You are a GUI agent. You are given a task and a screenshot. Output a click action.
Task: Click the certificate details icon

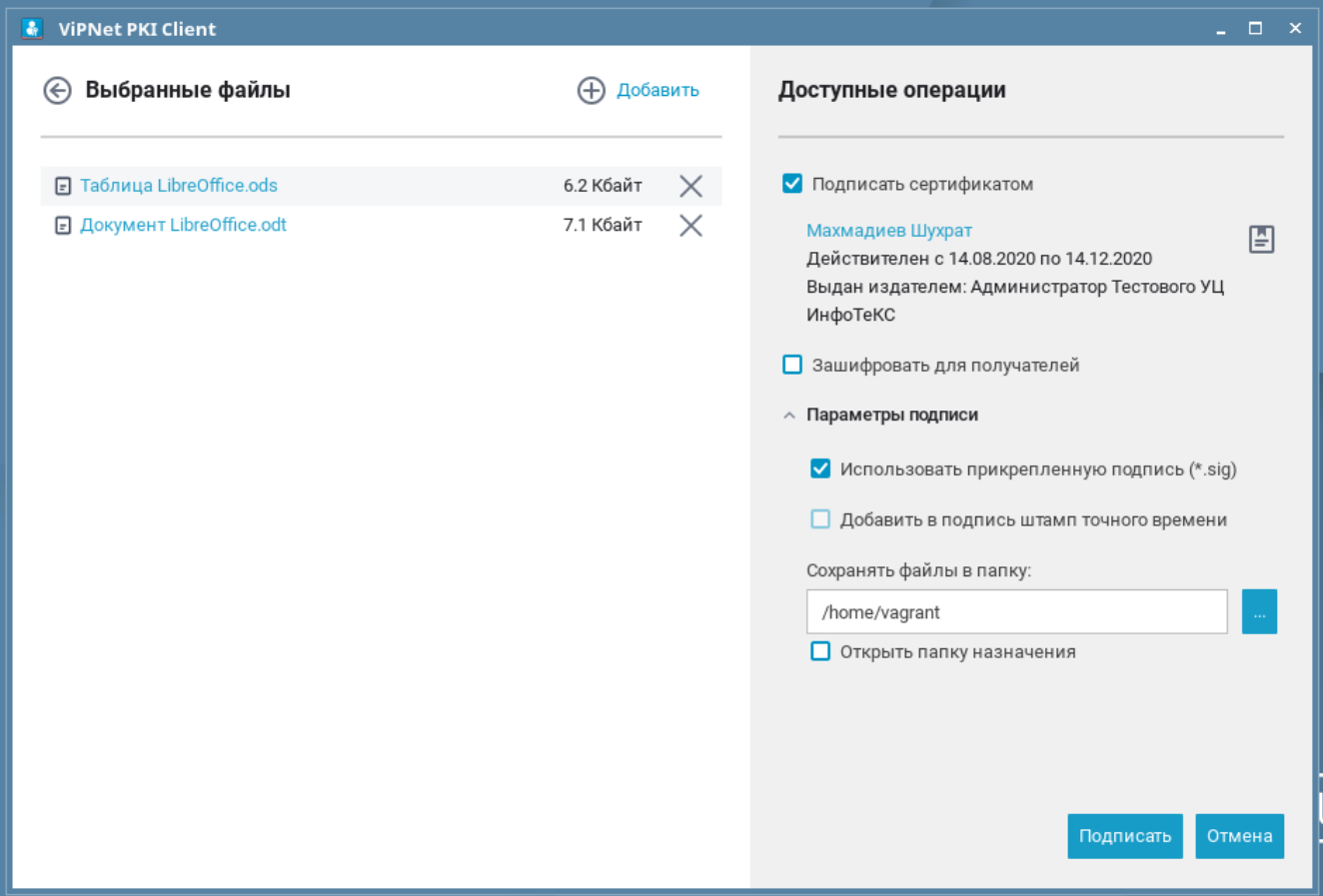tap(1261, 240)
